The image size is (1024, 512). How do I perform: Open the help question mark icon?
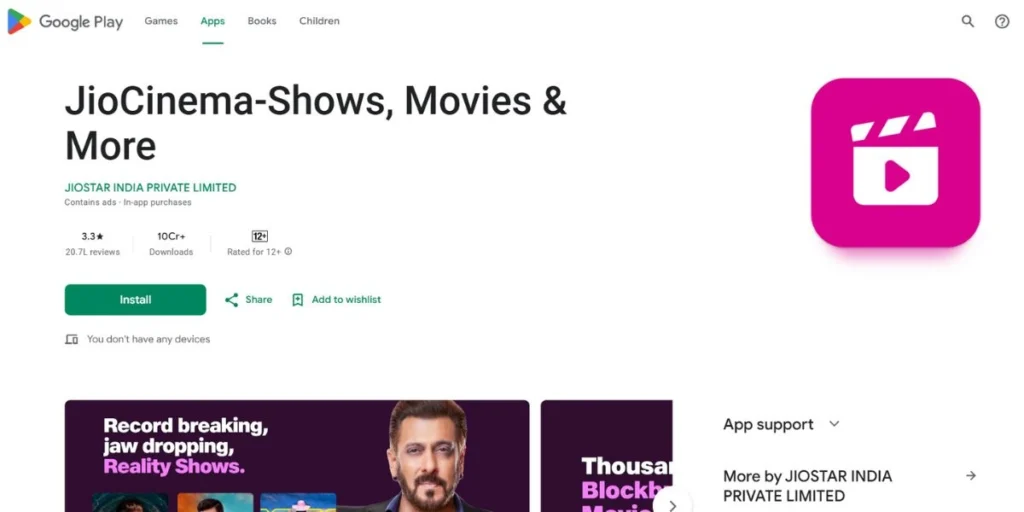click(1002, 22)
